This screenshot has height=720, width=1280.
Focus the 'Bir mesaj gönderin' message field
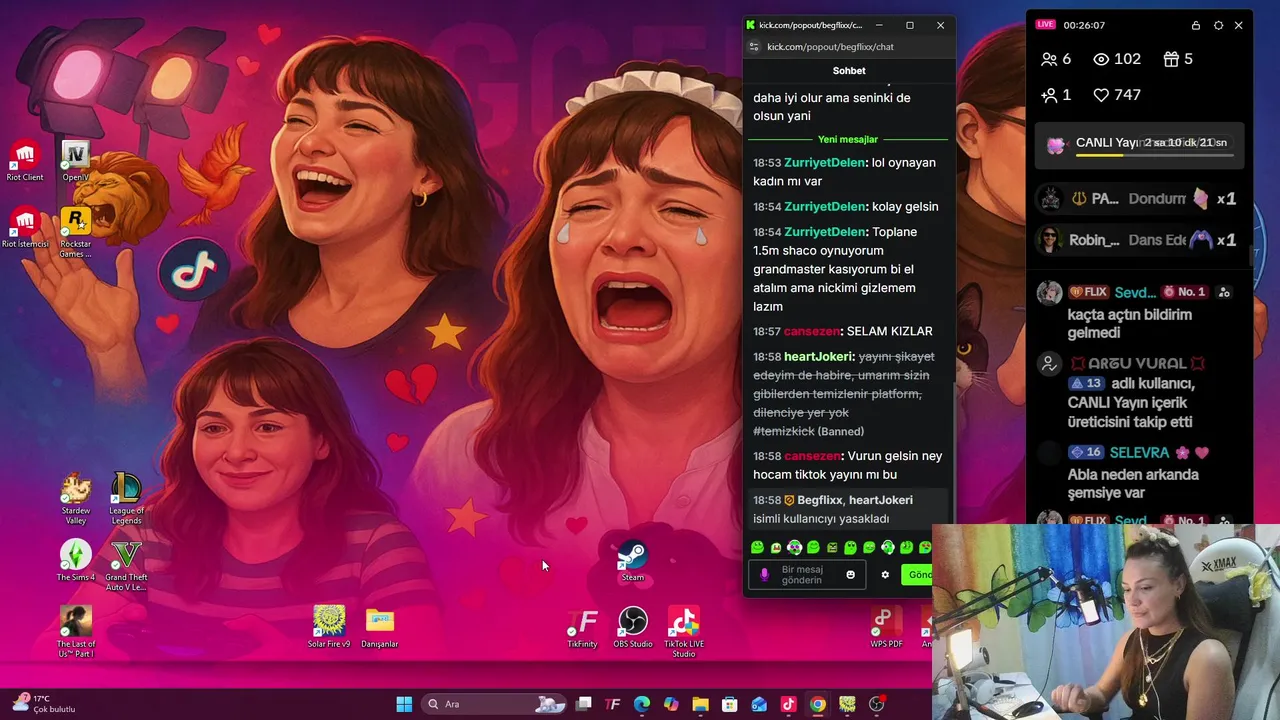(806, 575)
